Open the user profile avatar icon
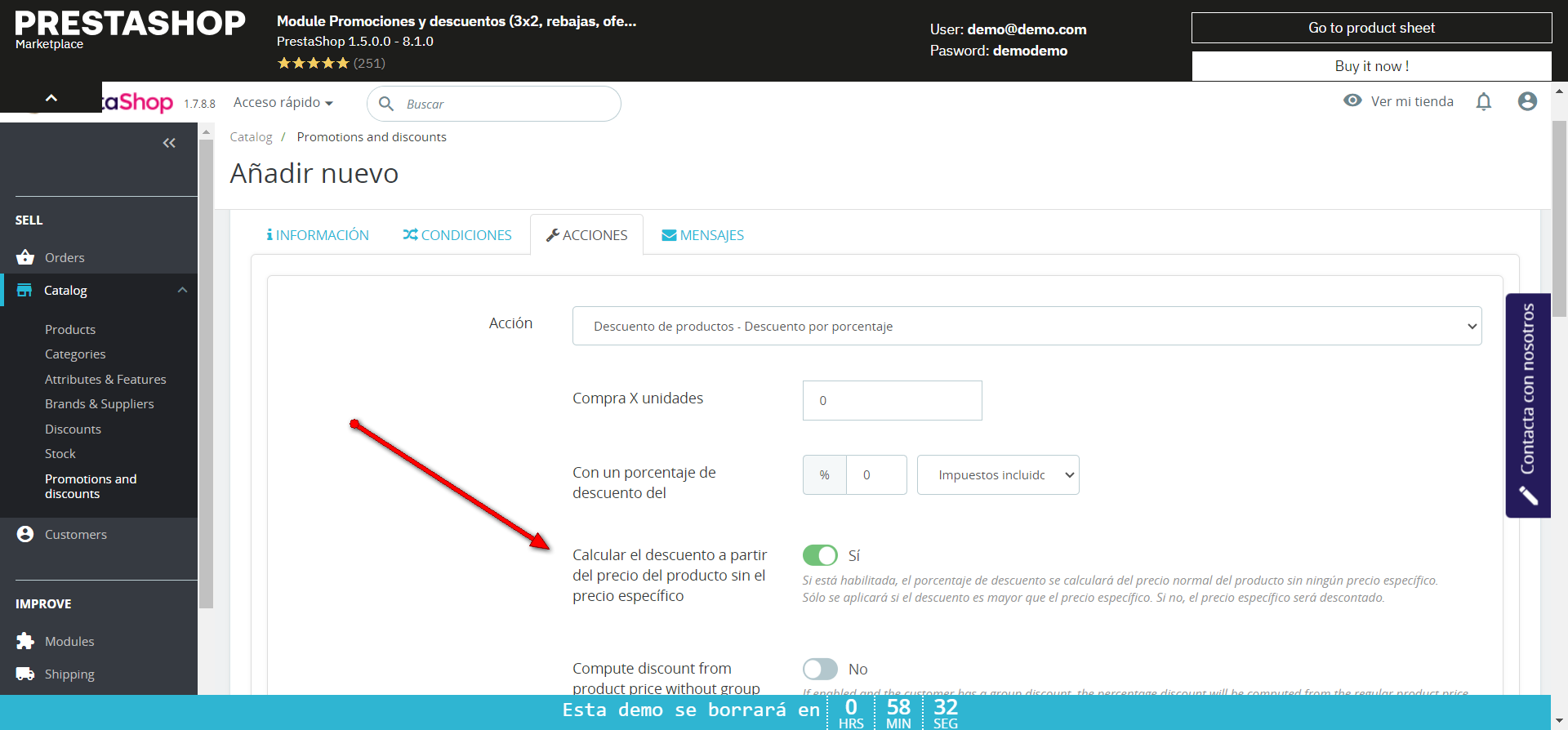 click(x=1527, y=101)
